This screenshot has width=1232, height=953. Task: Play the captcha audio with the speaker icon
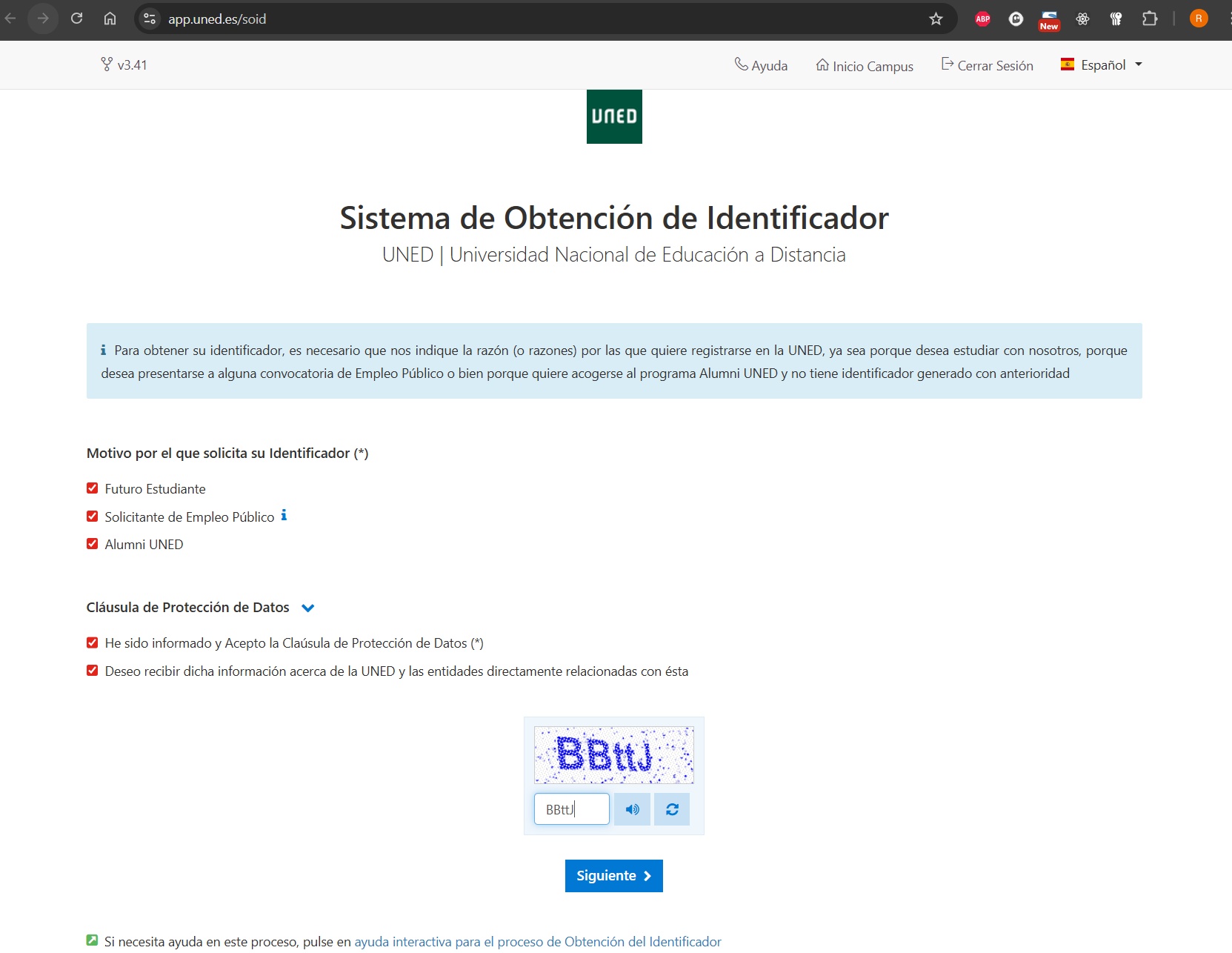632,809
